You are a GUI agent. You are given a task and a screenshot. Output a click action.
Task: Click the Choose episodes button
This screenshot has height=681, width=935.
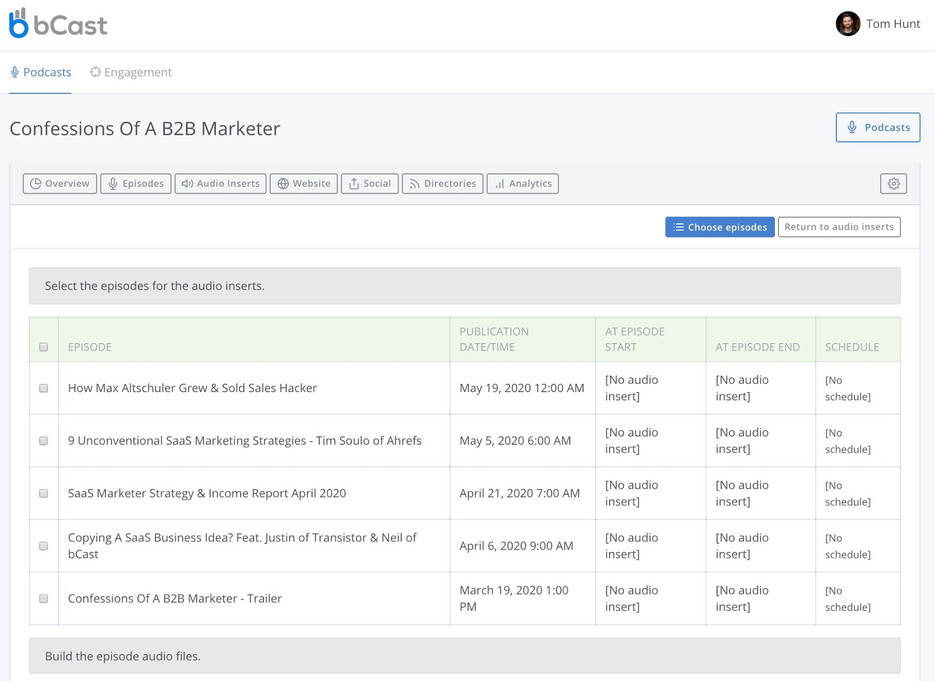[719, 227]
